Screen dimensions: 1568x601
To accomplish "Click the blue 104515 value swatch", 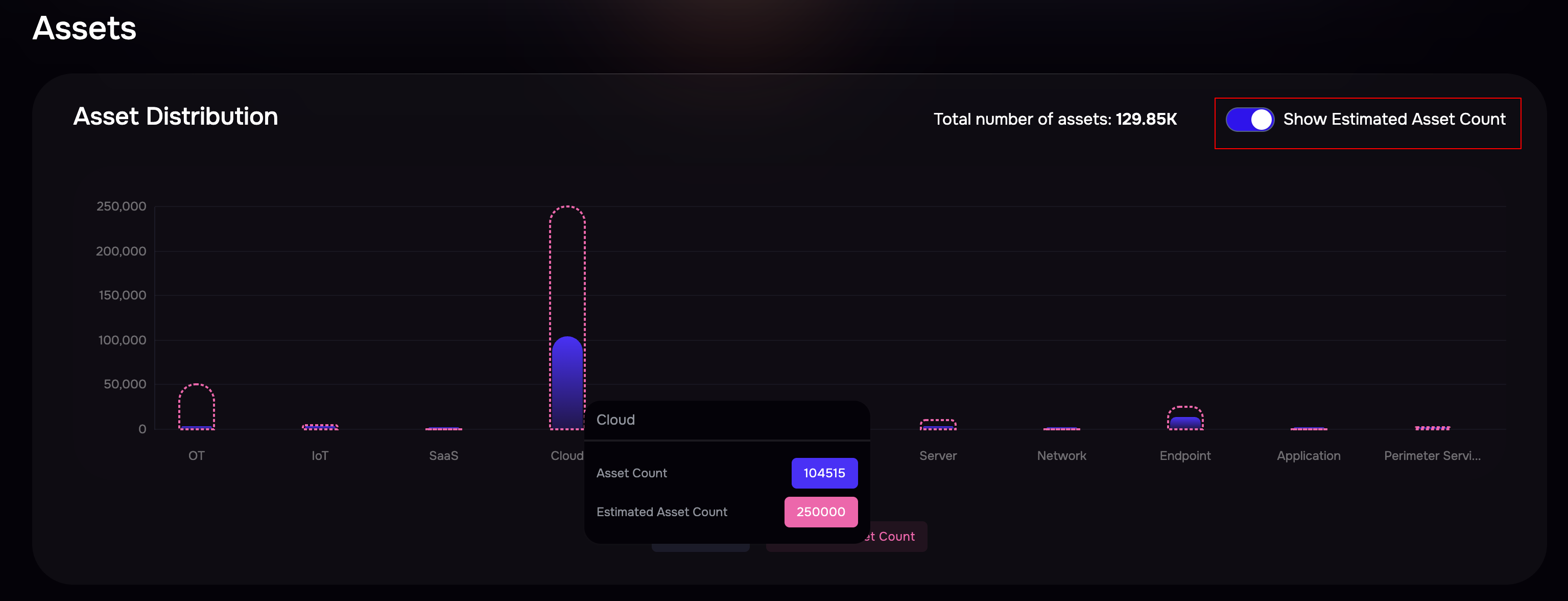I will pyautogui.click(x=824, y=473).
